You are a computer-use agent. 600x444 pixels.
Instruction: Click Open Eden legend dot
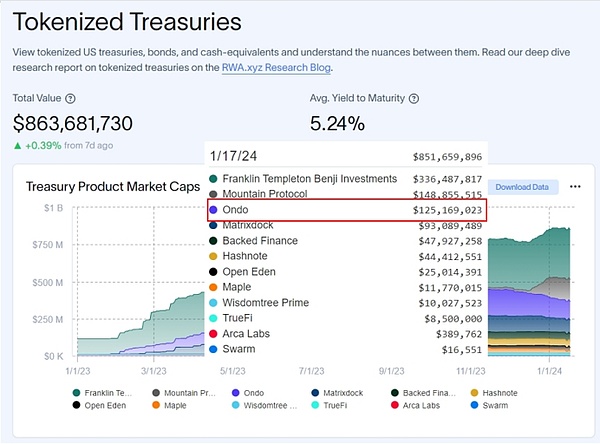click(75, 406)
